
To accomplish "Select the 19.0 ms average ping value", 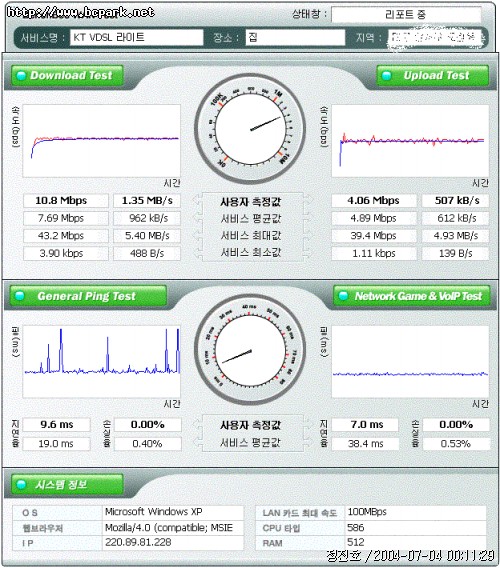I will tap(57, 444).
